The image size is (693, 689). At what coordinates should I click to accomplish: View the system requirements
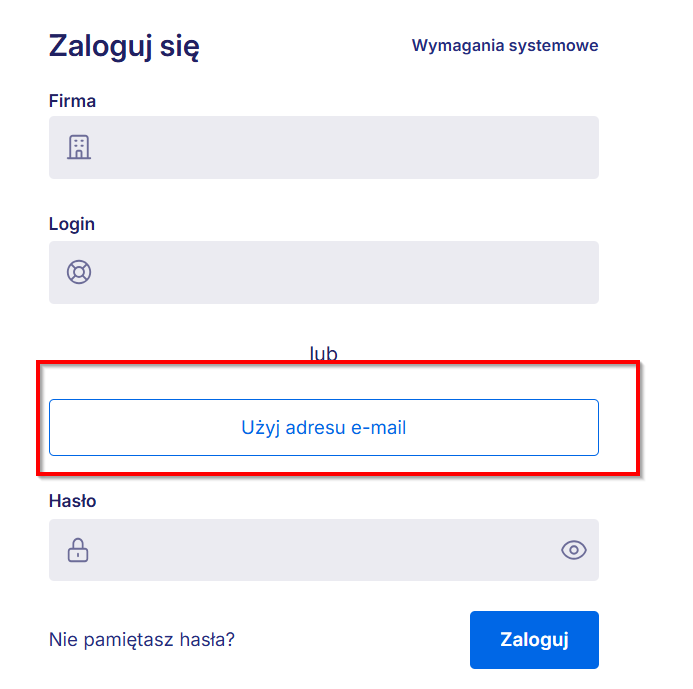click(x=505, y=45)
